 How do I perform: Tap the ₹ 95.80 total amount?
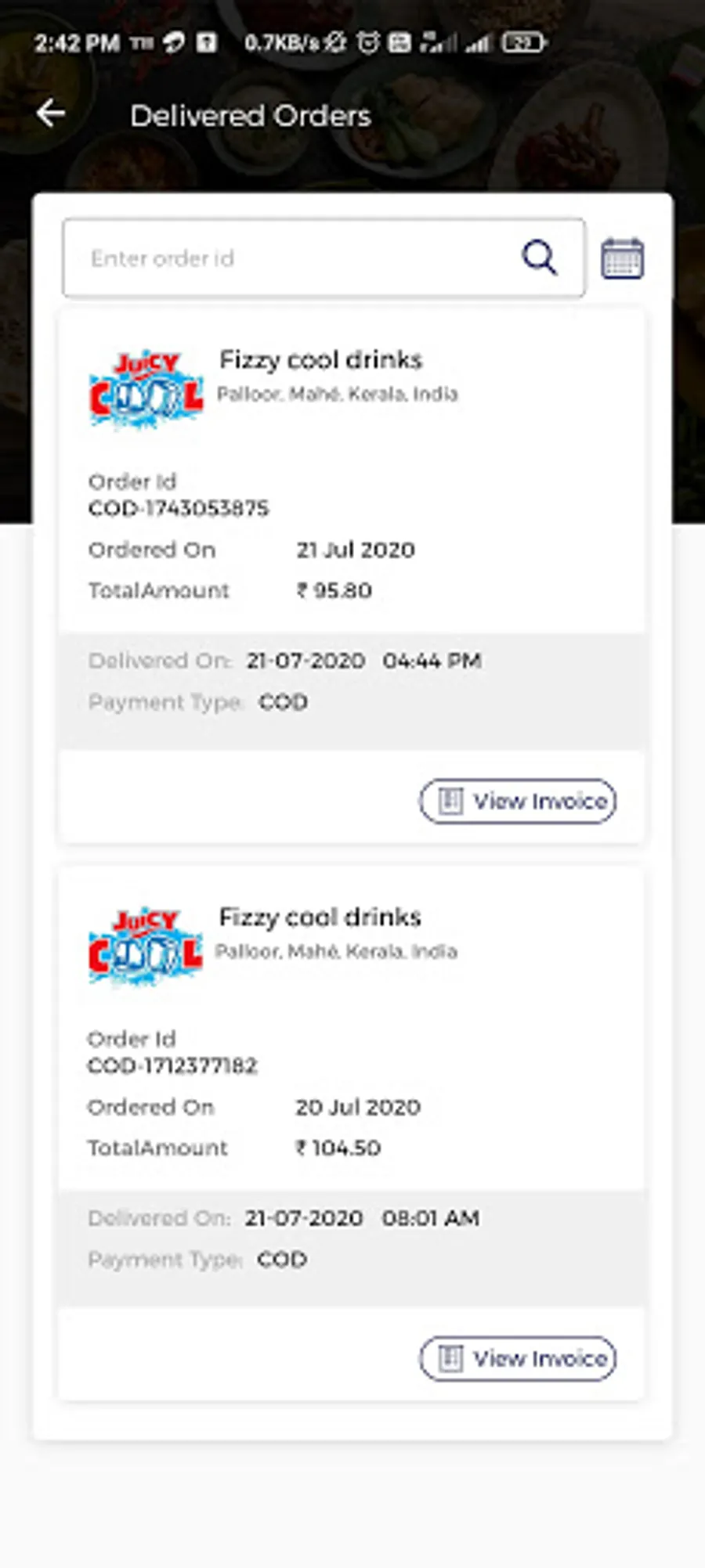point(334,590)
